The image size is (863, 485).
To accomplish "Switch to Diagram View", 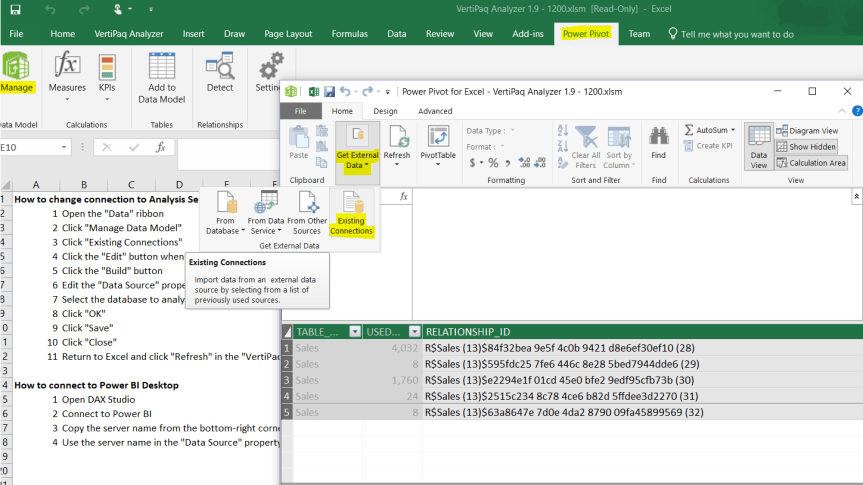I will [807, 130].
